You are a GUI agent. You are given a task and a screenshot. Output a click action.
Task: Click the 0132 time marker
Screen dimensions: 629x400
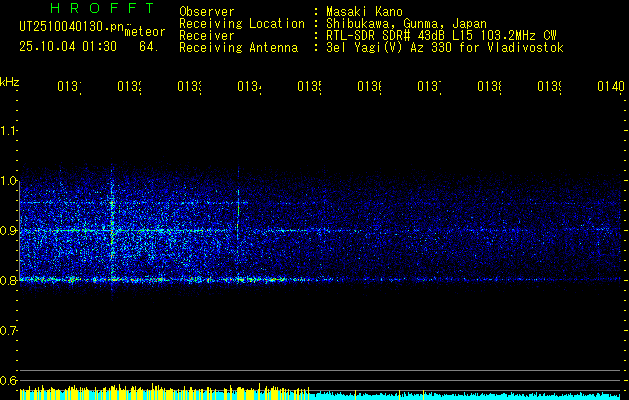click(x=129, y=86)
